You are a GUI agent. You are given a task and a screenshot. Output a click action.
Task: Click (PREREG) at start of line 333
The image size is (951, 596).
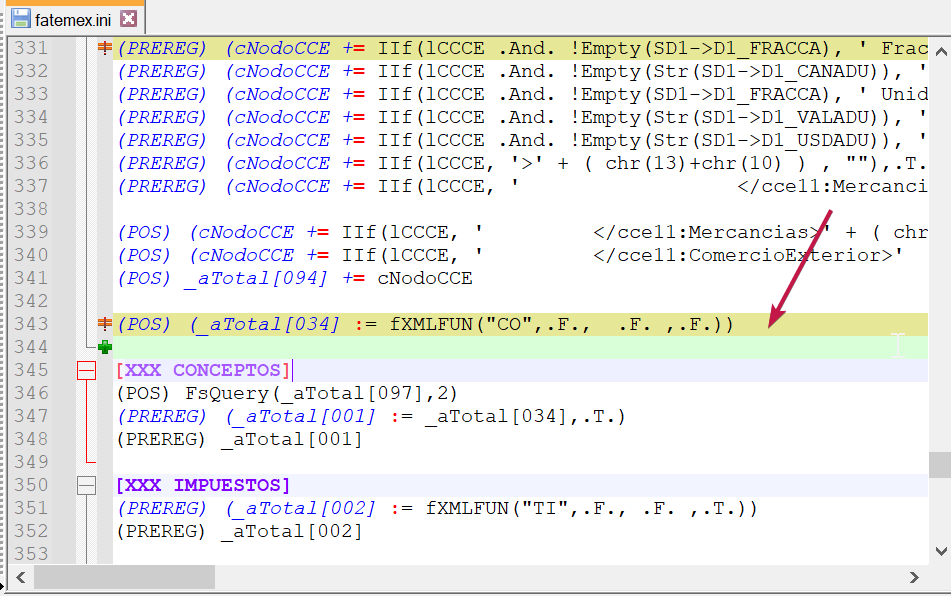tap(162, 95)
